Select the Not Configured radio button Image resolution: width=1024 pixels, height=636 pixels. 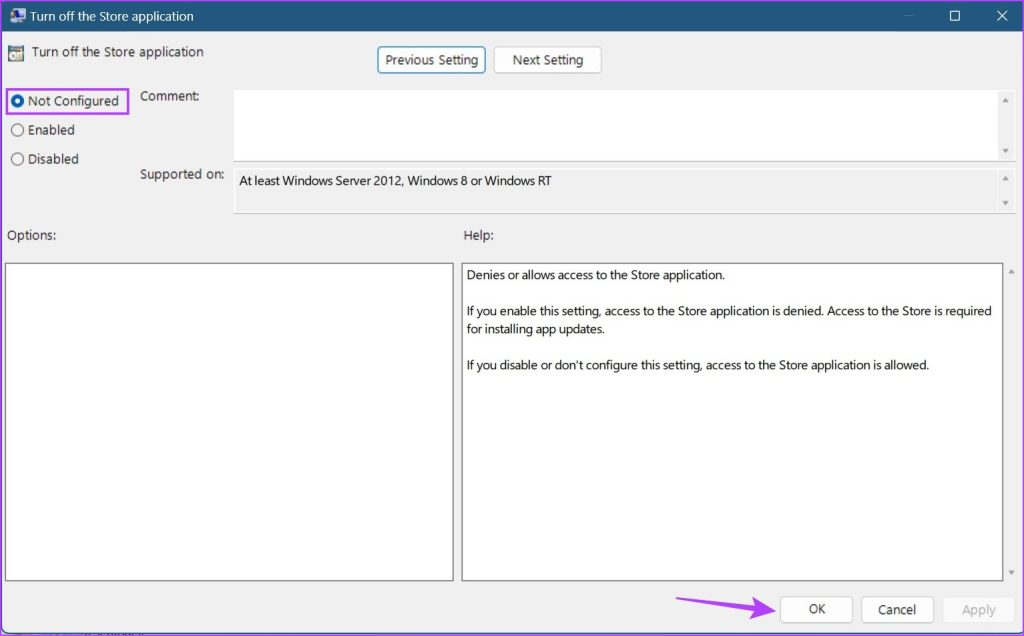click(x=17, y=101)
